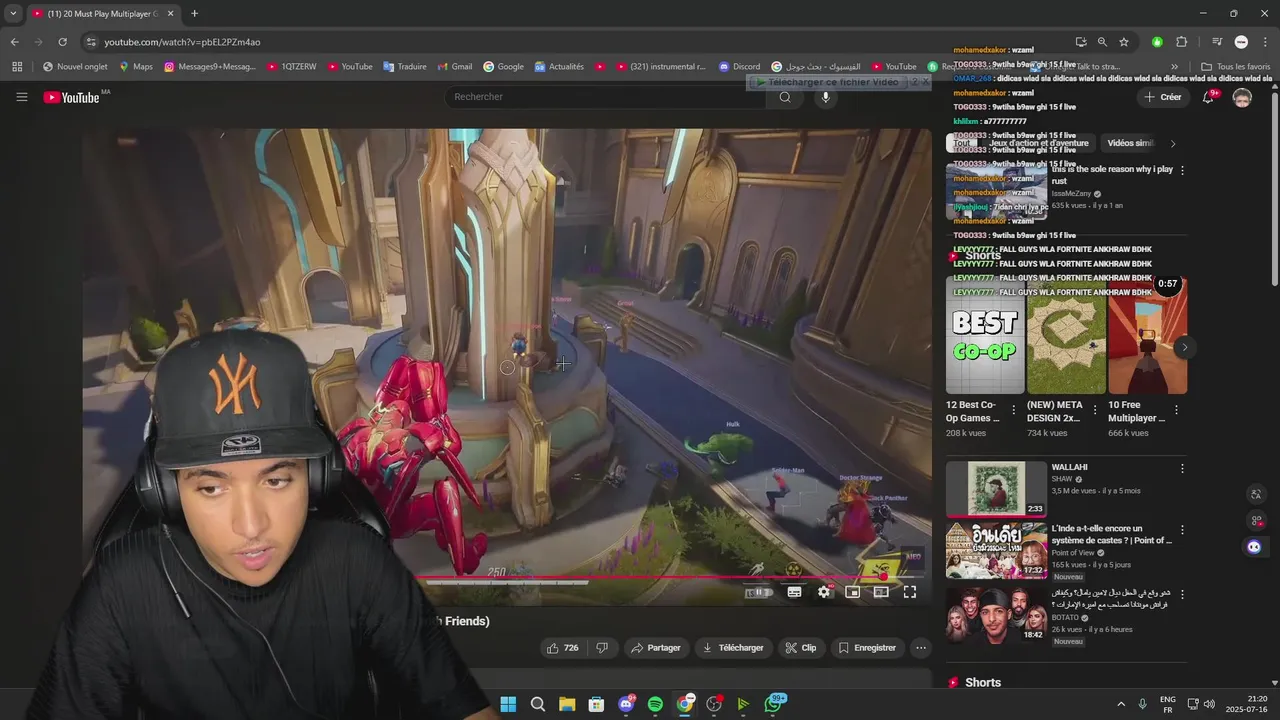Enter fullscreen mode
Screen dimensions: 1280x720
pos(910,592)
